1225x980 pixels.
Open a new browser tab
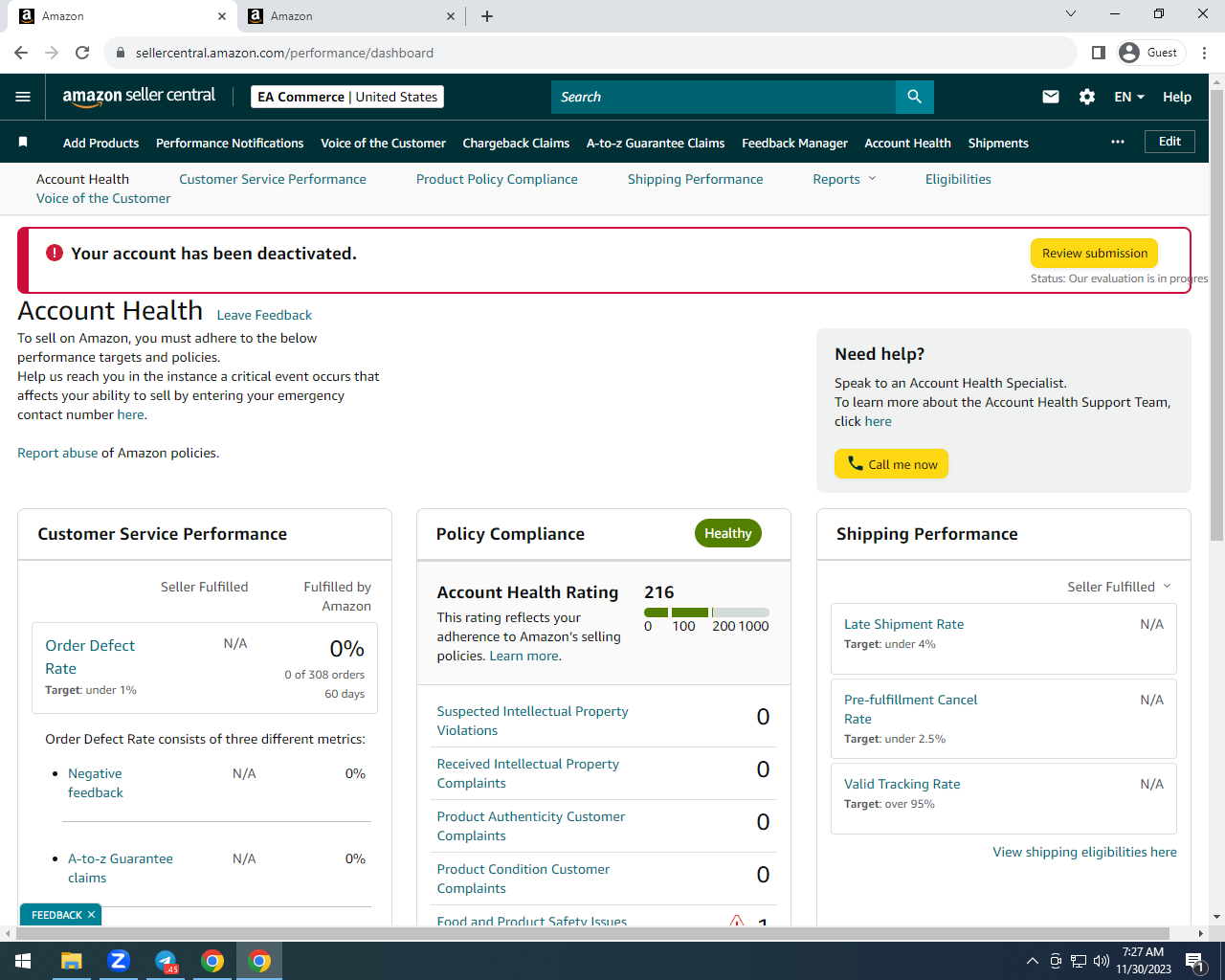[x=487, y=16]
